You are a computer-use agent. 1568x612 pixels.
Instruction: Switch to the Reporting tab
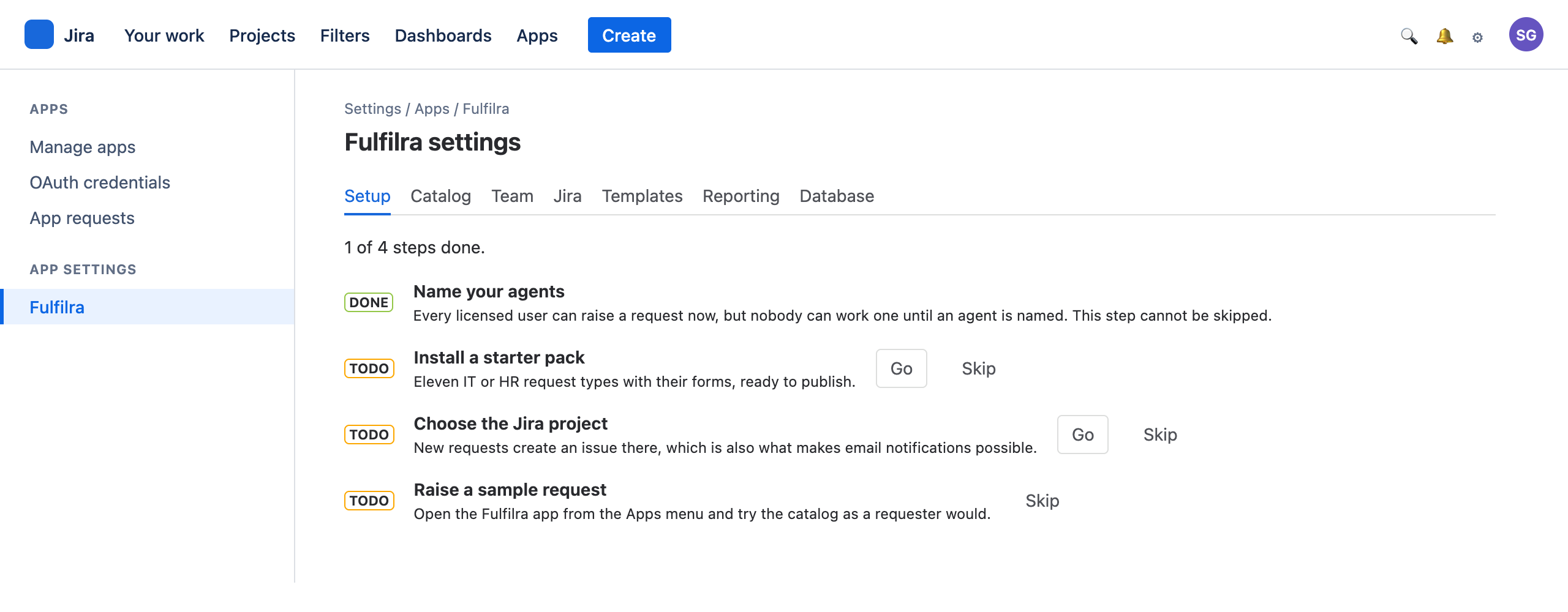[741, 196]
